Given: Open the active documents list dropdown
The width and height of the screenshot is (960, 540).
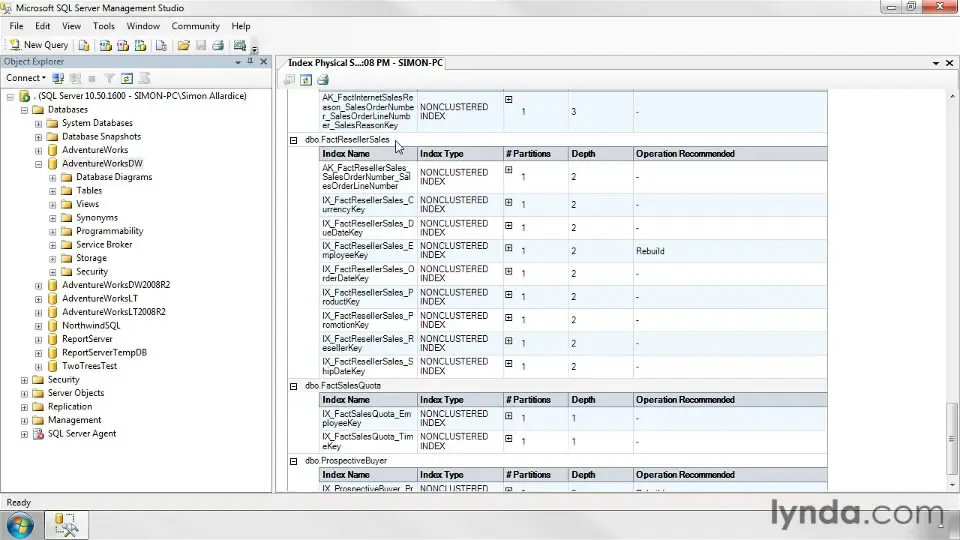Looking at the screenshot, I should click(936, 63).
